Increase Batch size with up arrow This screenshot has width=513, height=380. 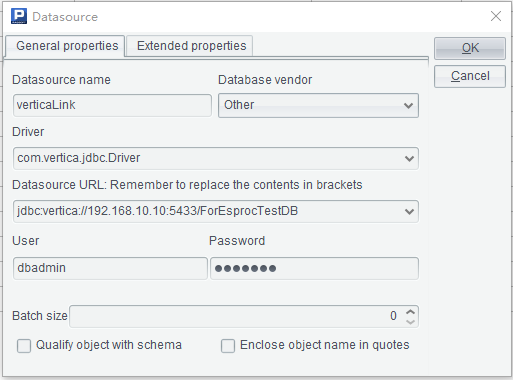411,312
